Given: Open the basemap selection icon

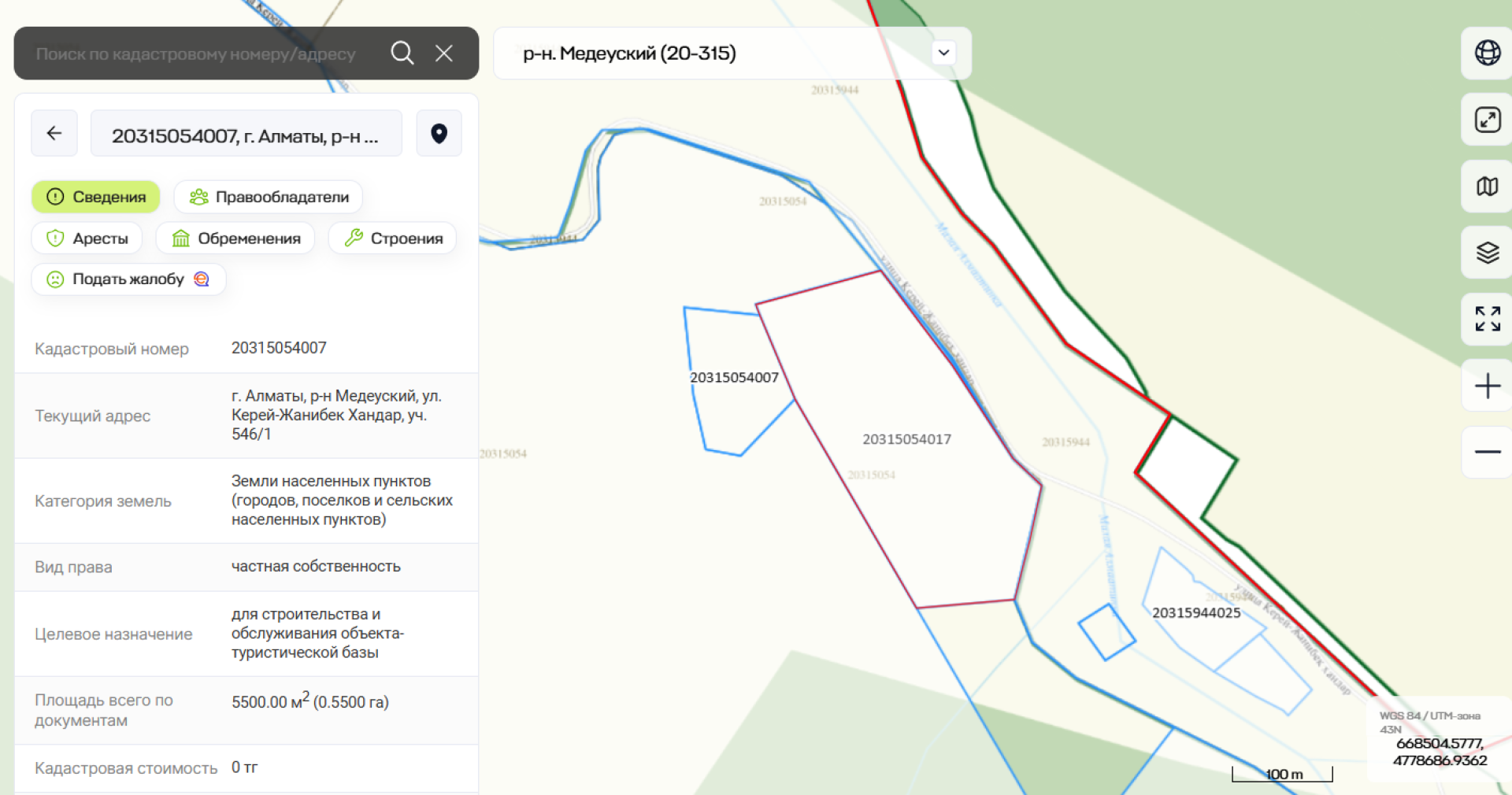Looking at the screenshot, I should (1487, 187).
